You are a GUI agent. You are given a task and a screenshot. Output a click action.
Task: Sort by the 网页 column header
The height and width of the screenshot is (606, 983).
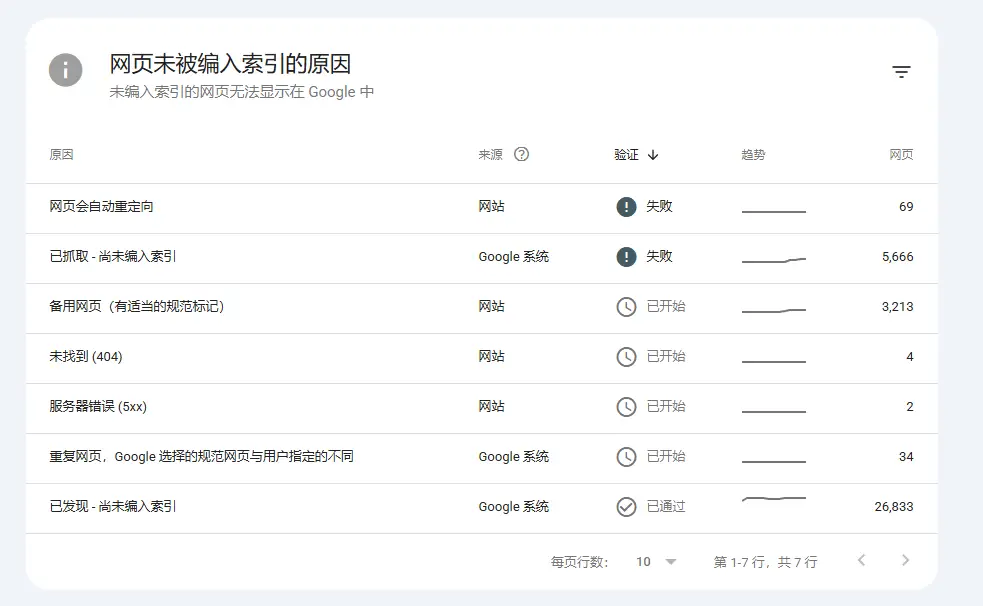pyautogui.click(x=901, y=154)
